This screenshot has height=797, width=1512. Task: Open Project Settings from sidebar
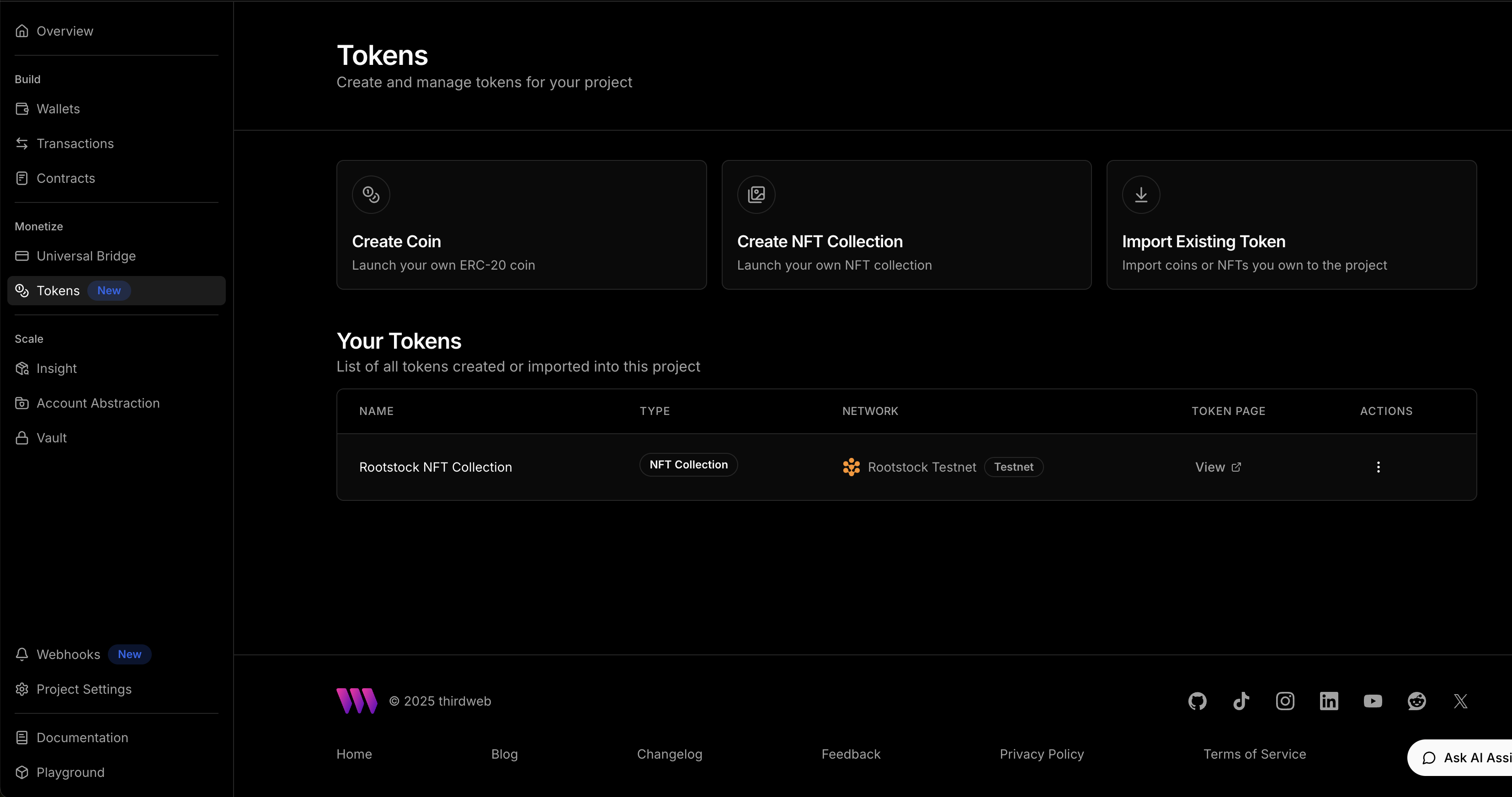[84, 689]
